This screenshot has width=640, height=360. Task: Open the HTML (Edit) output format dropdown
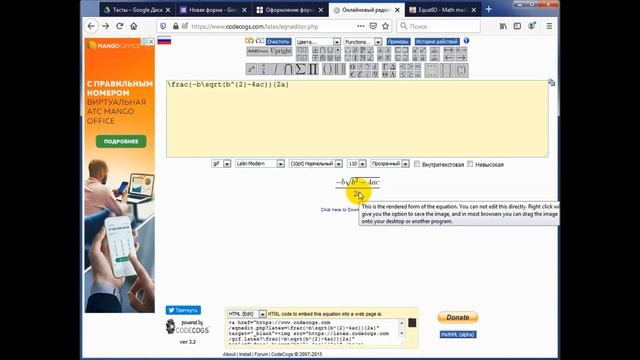tap(247, 314)
